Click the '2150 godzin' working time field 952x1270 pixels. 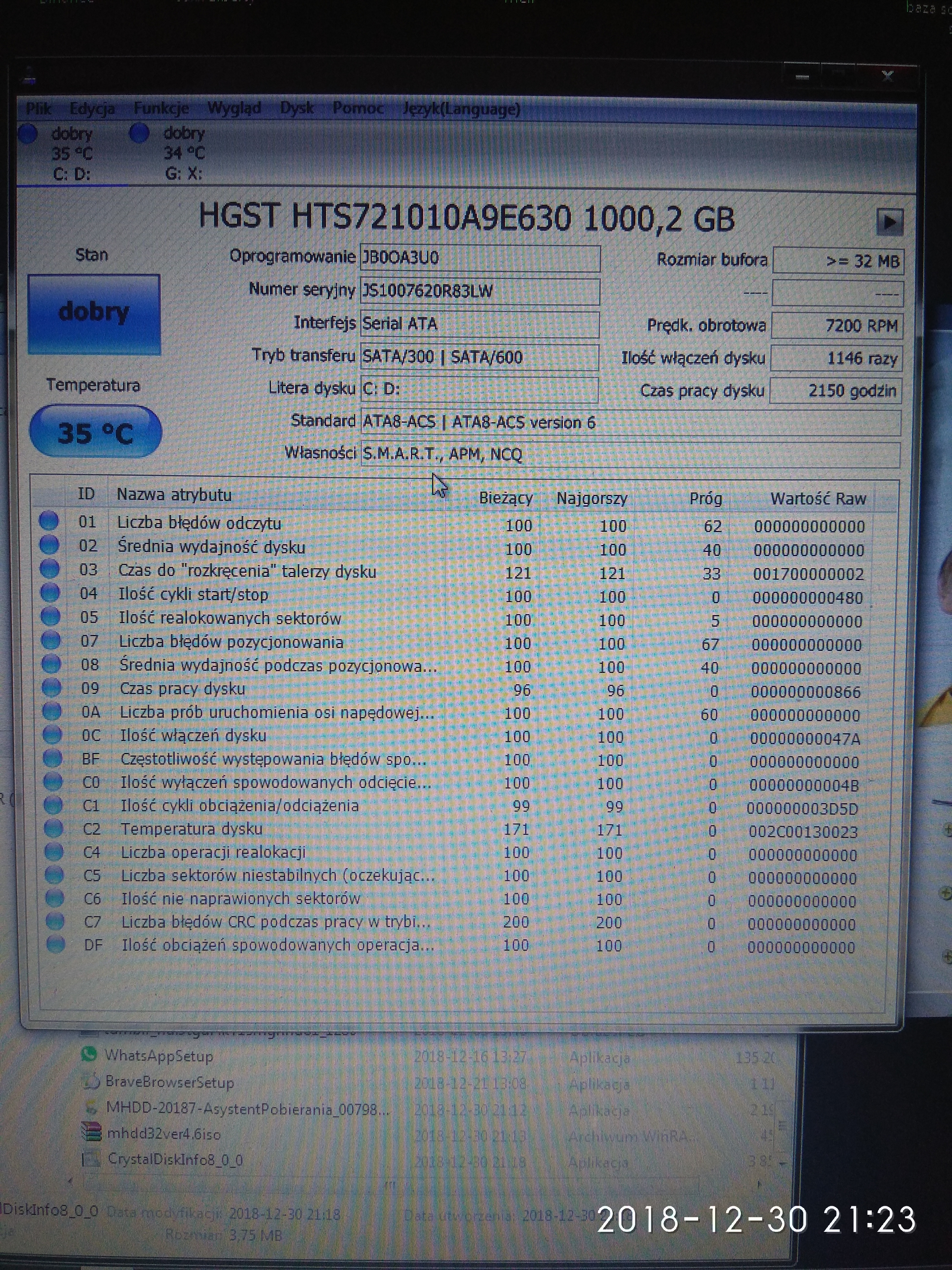(836, 391)
